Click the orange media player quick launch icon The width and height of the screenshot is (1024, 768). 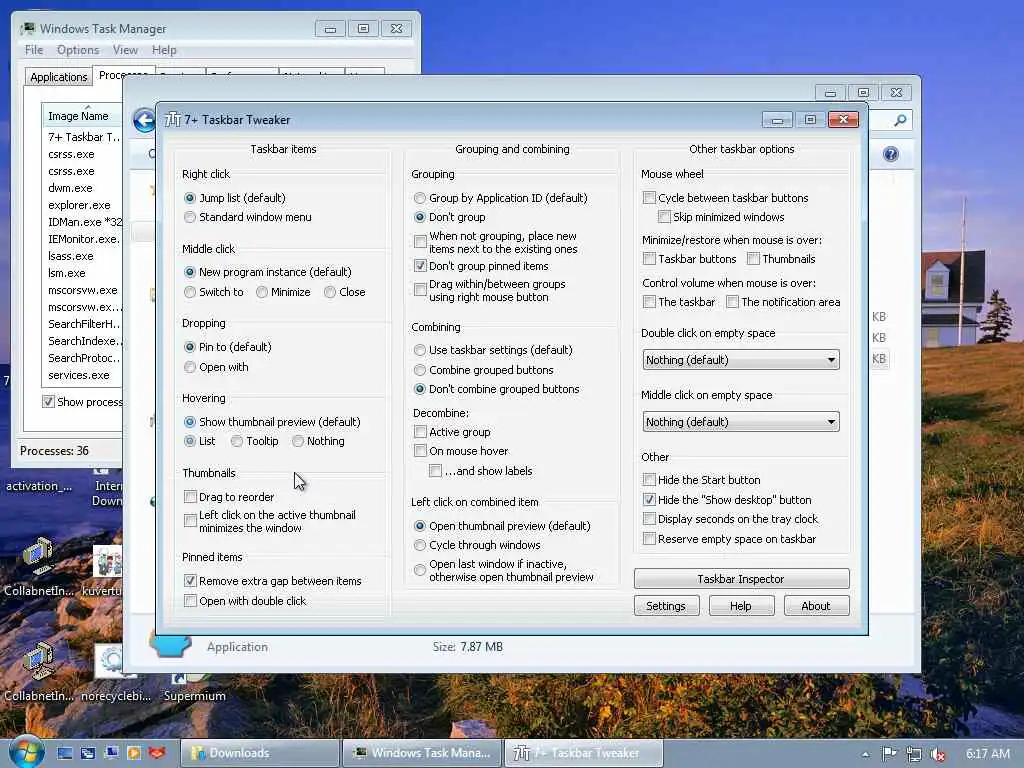[x=134, y=753]
